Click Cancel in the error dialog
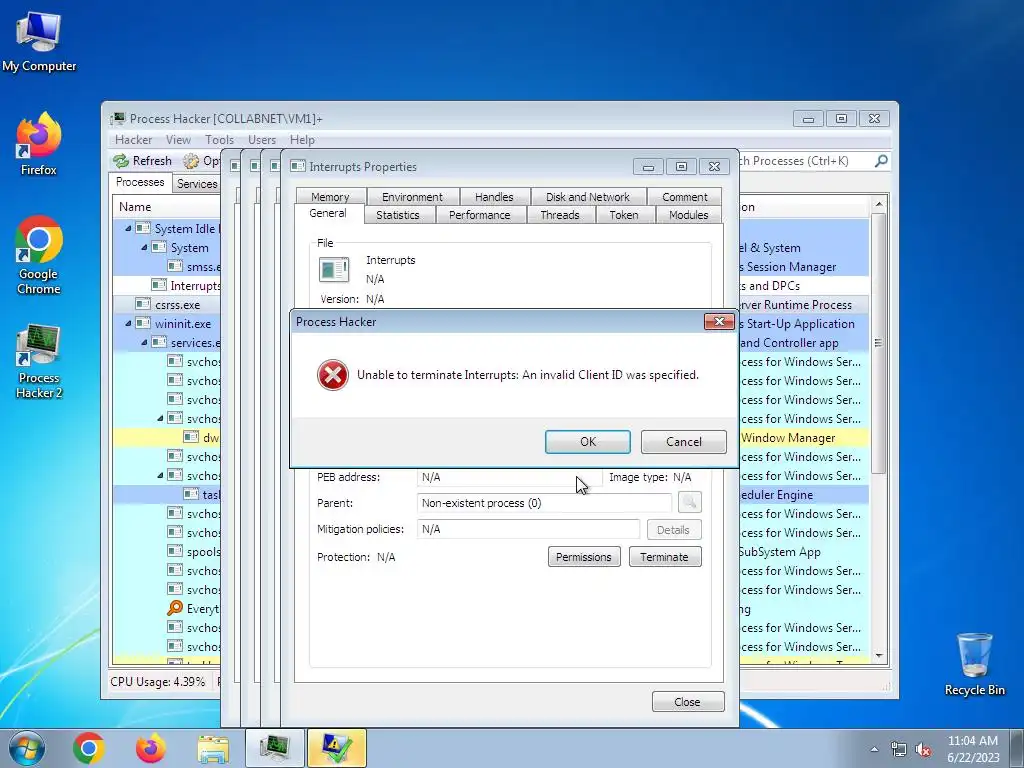 click(x=683, y=441)
